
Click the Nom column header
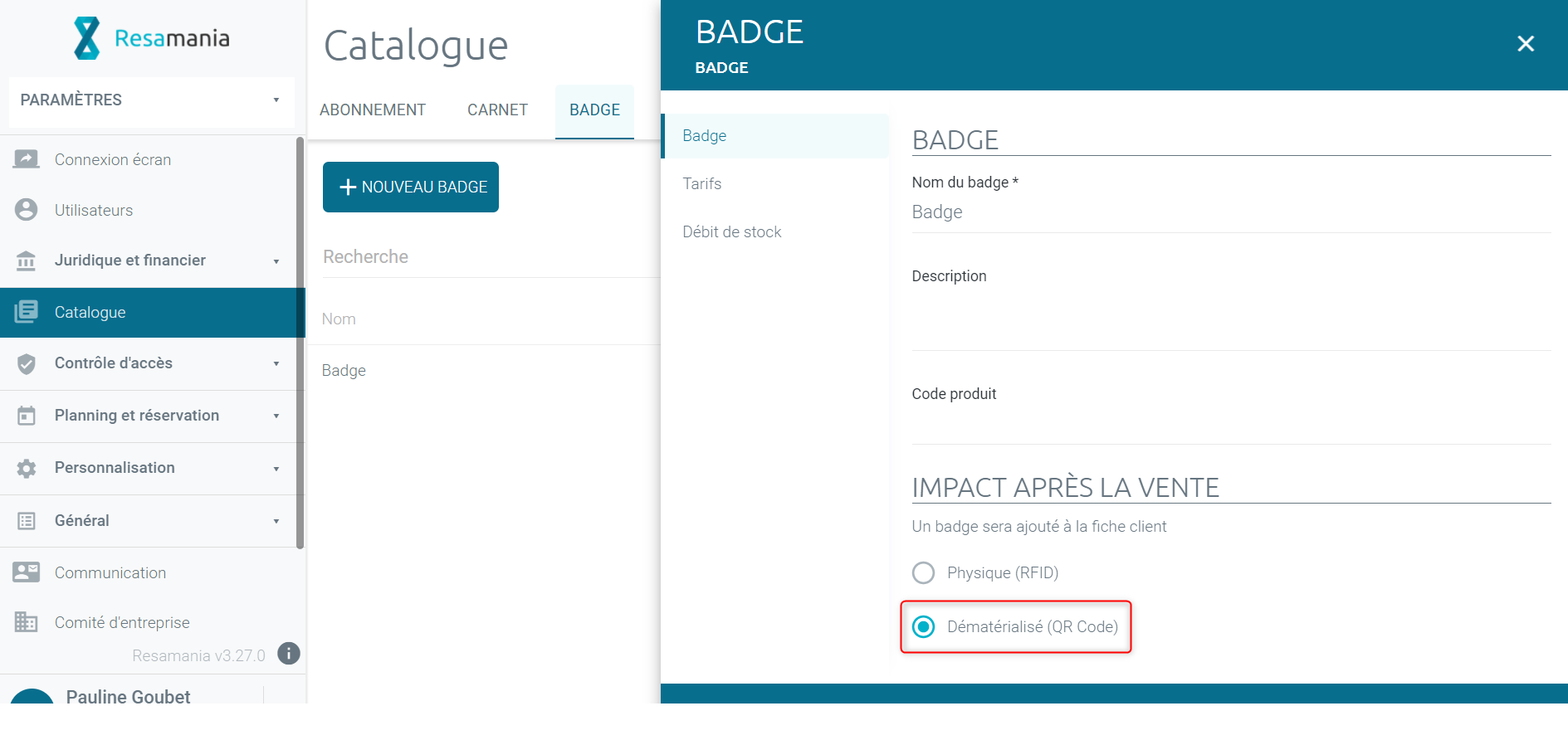pos(339,319)
